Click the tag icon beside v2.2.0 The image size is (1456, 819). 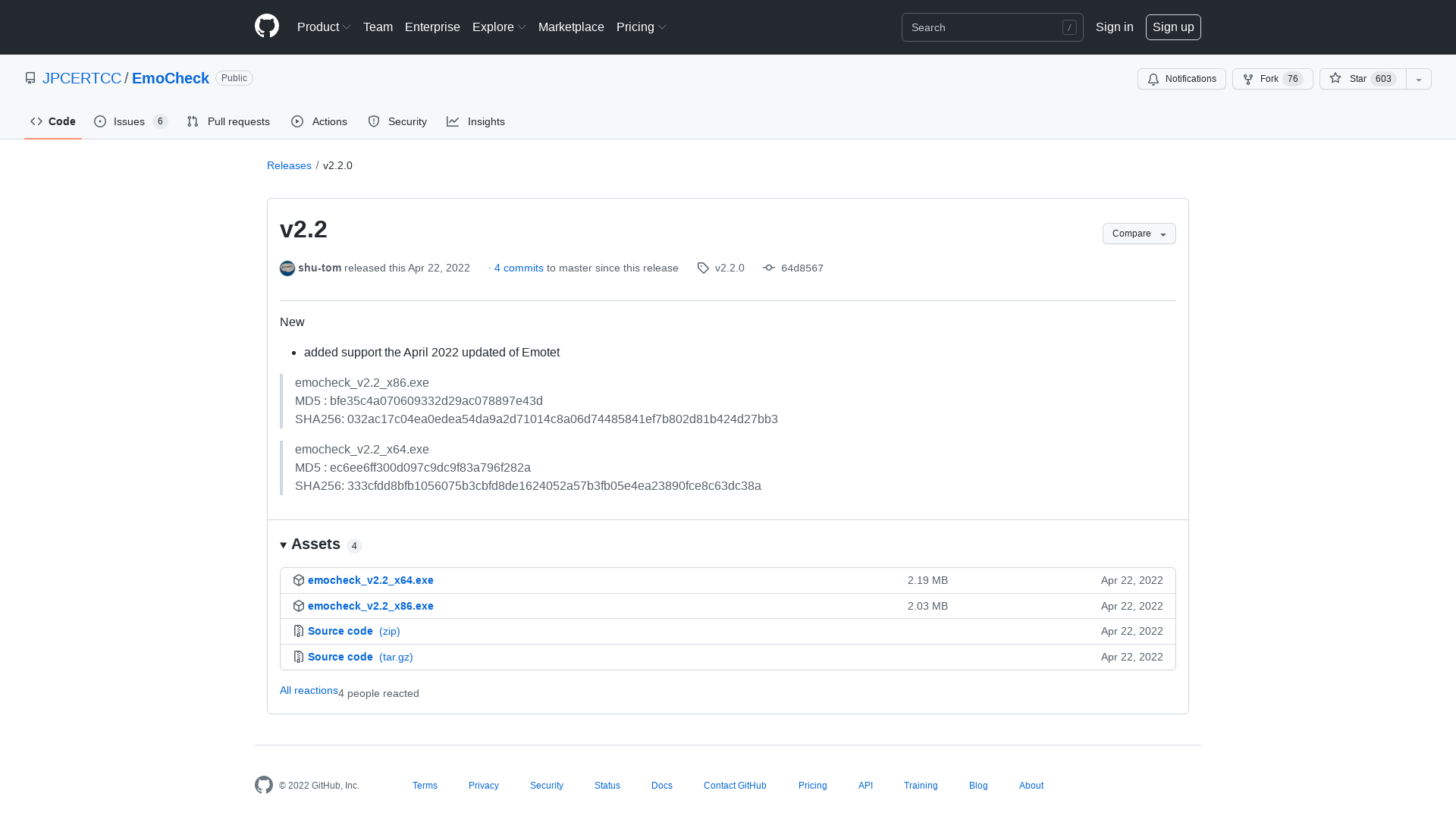point(703,268)
